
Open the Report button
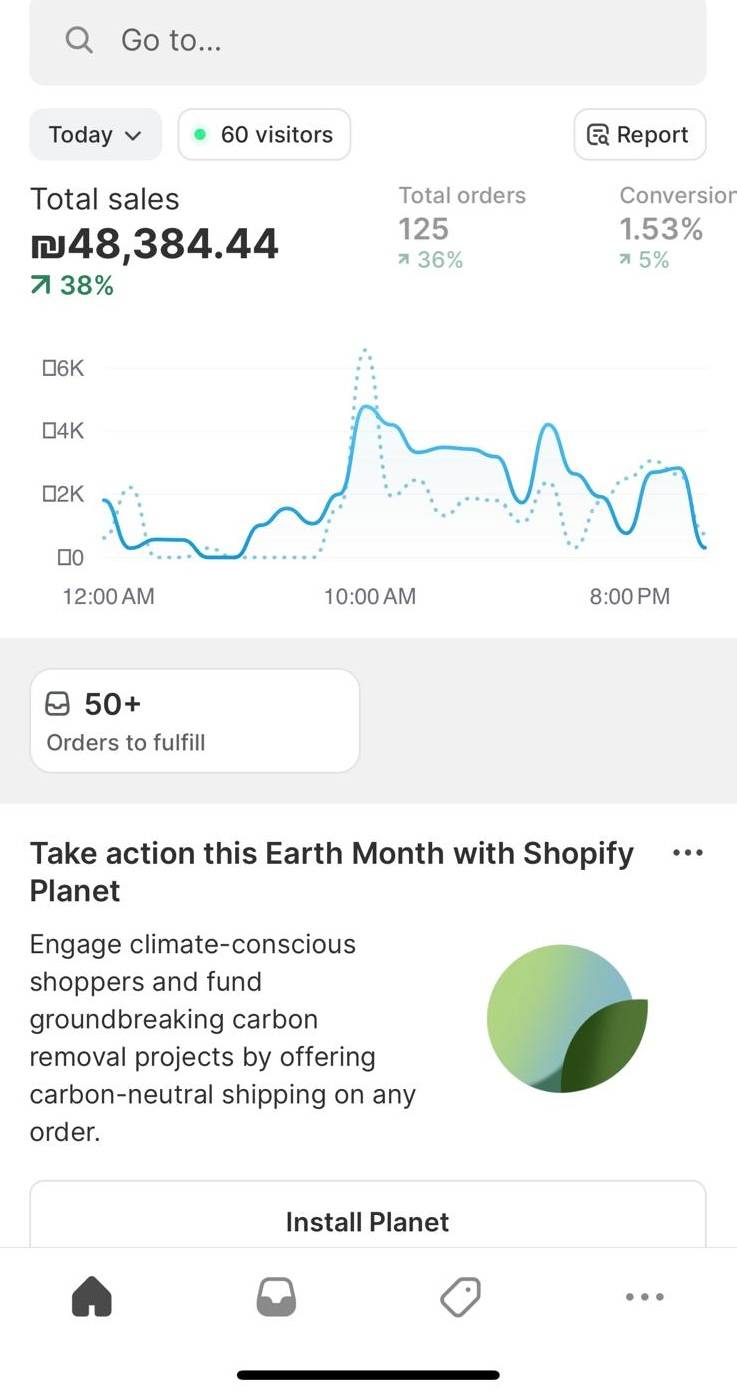click(x=640, y=134)
